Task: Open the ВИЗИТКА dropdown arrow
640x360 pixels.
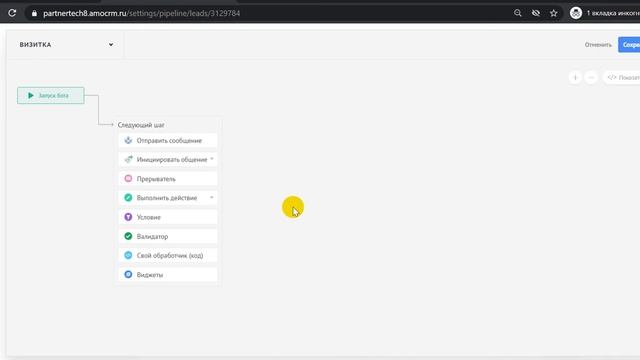Action: pyautogui.click(x=111, y=44)
